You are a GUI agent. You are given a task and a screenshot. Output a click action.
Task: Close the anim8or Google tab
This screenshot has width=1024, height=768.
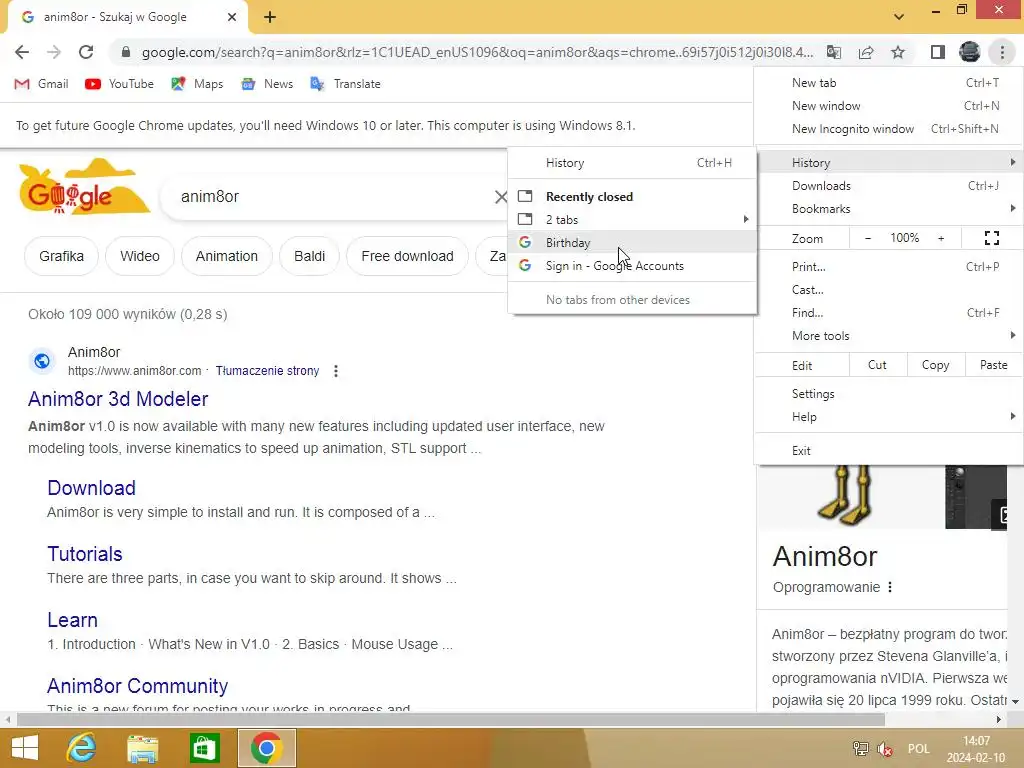232,17
